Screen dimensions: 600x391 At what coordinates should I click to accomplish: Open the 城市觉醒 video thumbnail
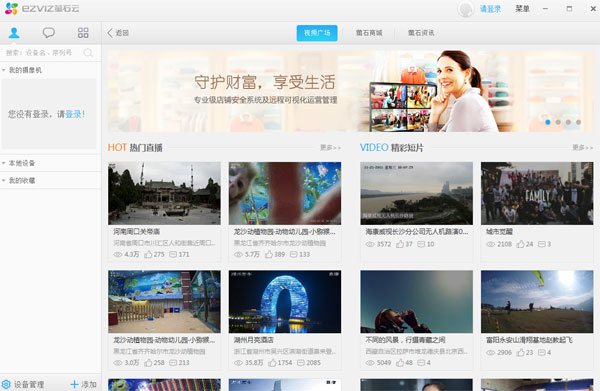coord(537,193)
